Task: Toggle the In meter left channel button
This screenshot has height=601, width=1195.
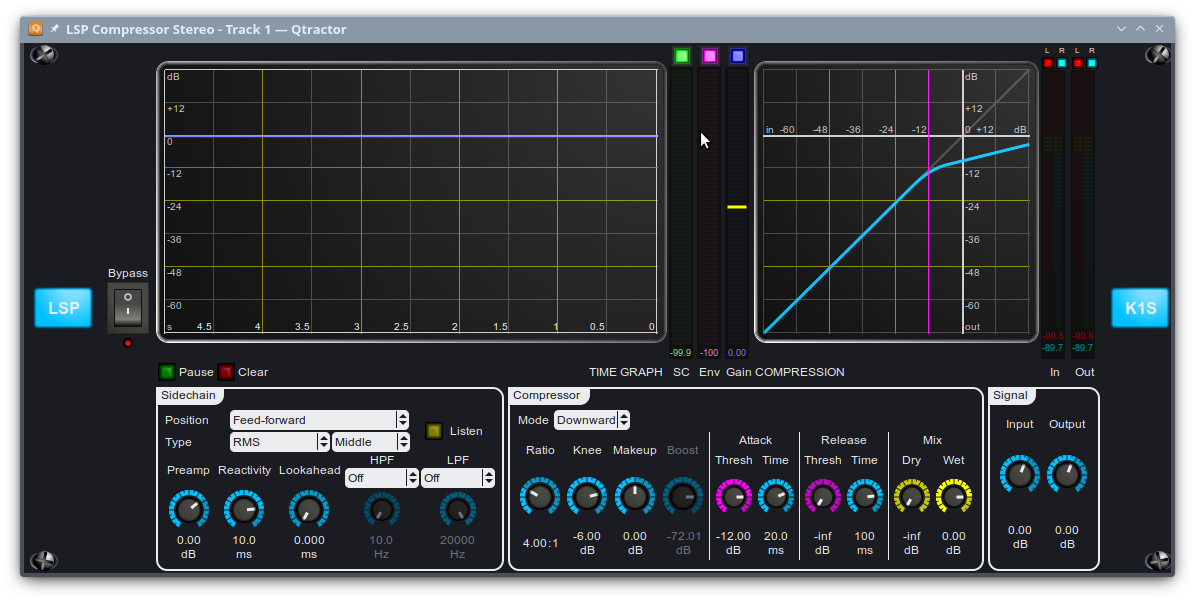Action: 1047,63
